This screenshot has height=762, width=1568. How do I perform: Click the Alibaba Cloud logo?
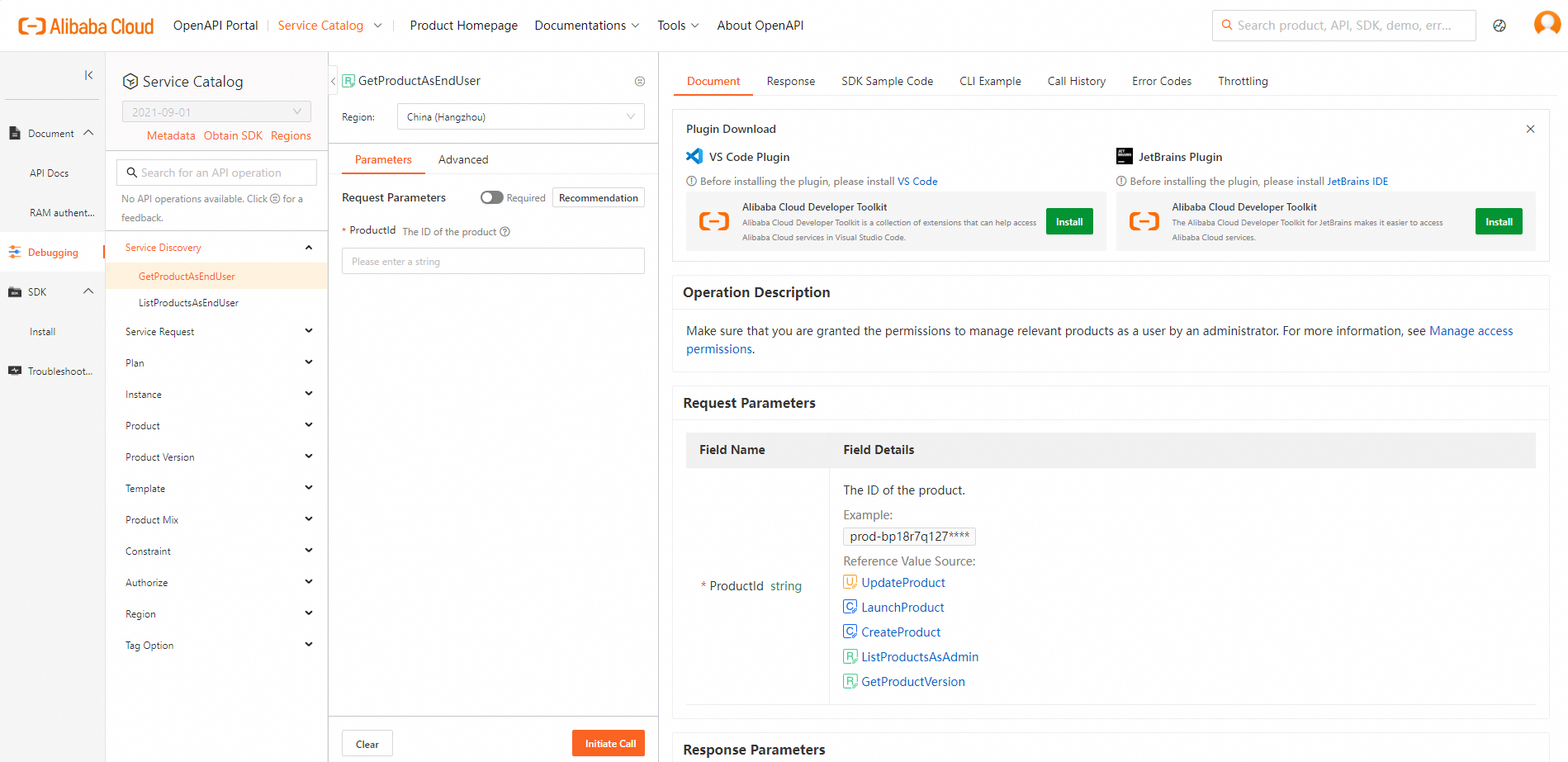(86, 26)
